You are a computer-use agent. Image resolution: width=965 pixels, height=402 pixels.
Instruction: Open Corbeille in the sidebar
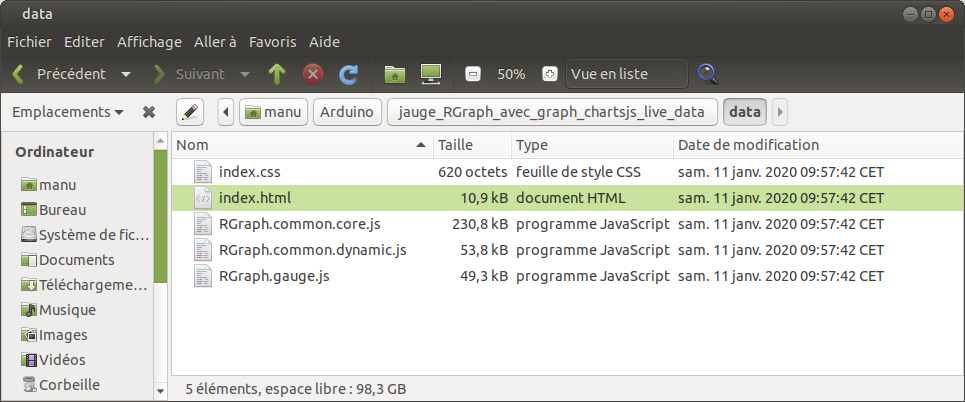pyautogui.click(x=68, y=384)
